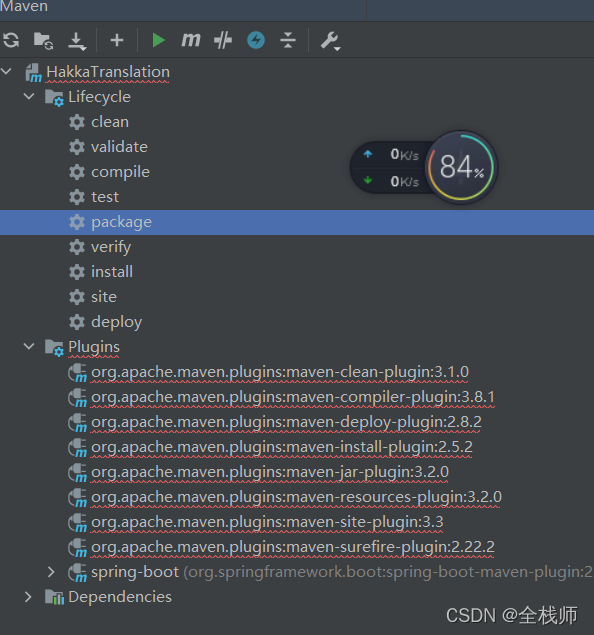
Task: Select the Plugins label
Action: click(94, 347)
